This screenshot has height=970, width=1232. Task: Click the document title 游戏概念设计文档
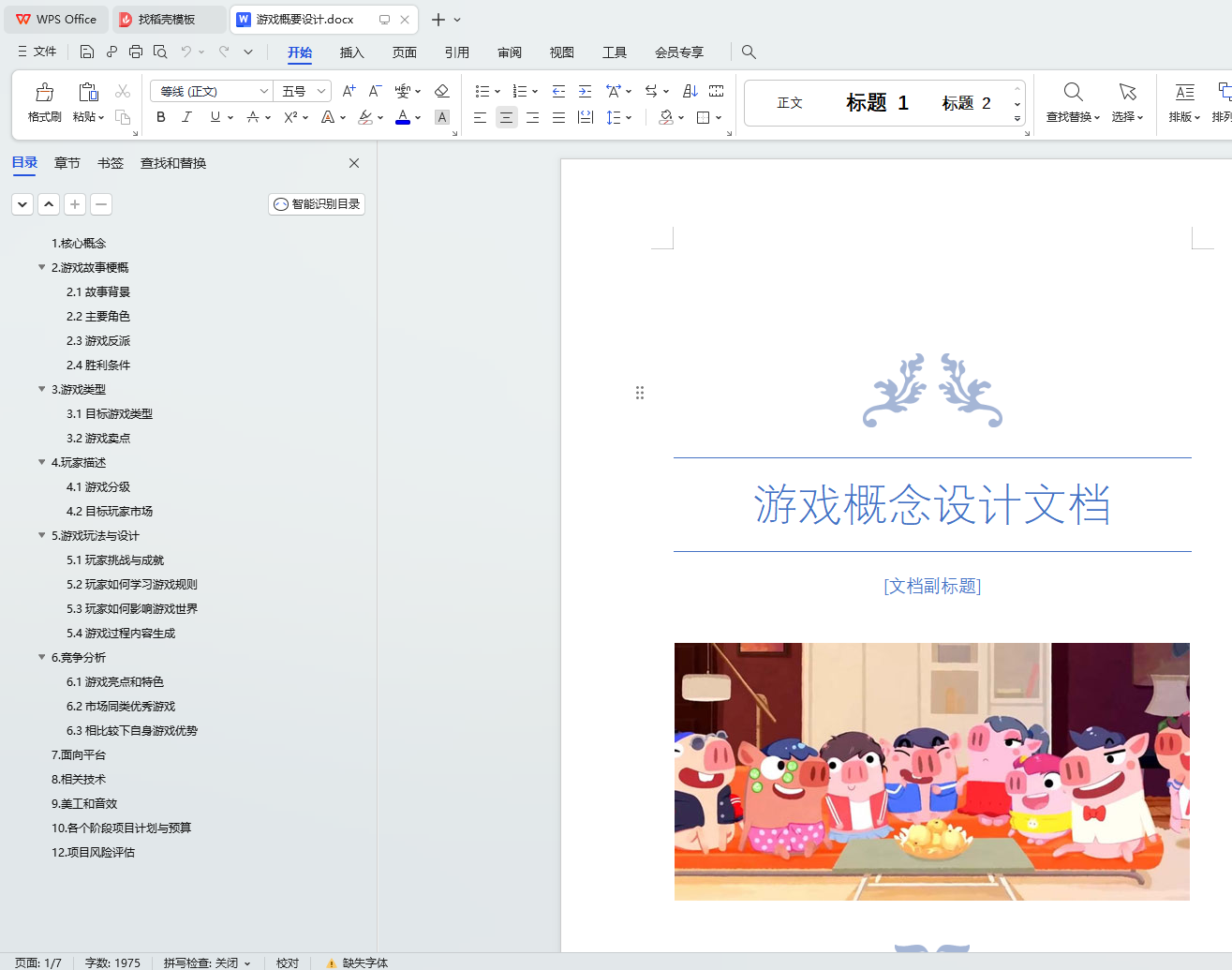point(932,504)
